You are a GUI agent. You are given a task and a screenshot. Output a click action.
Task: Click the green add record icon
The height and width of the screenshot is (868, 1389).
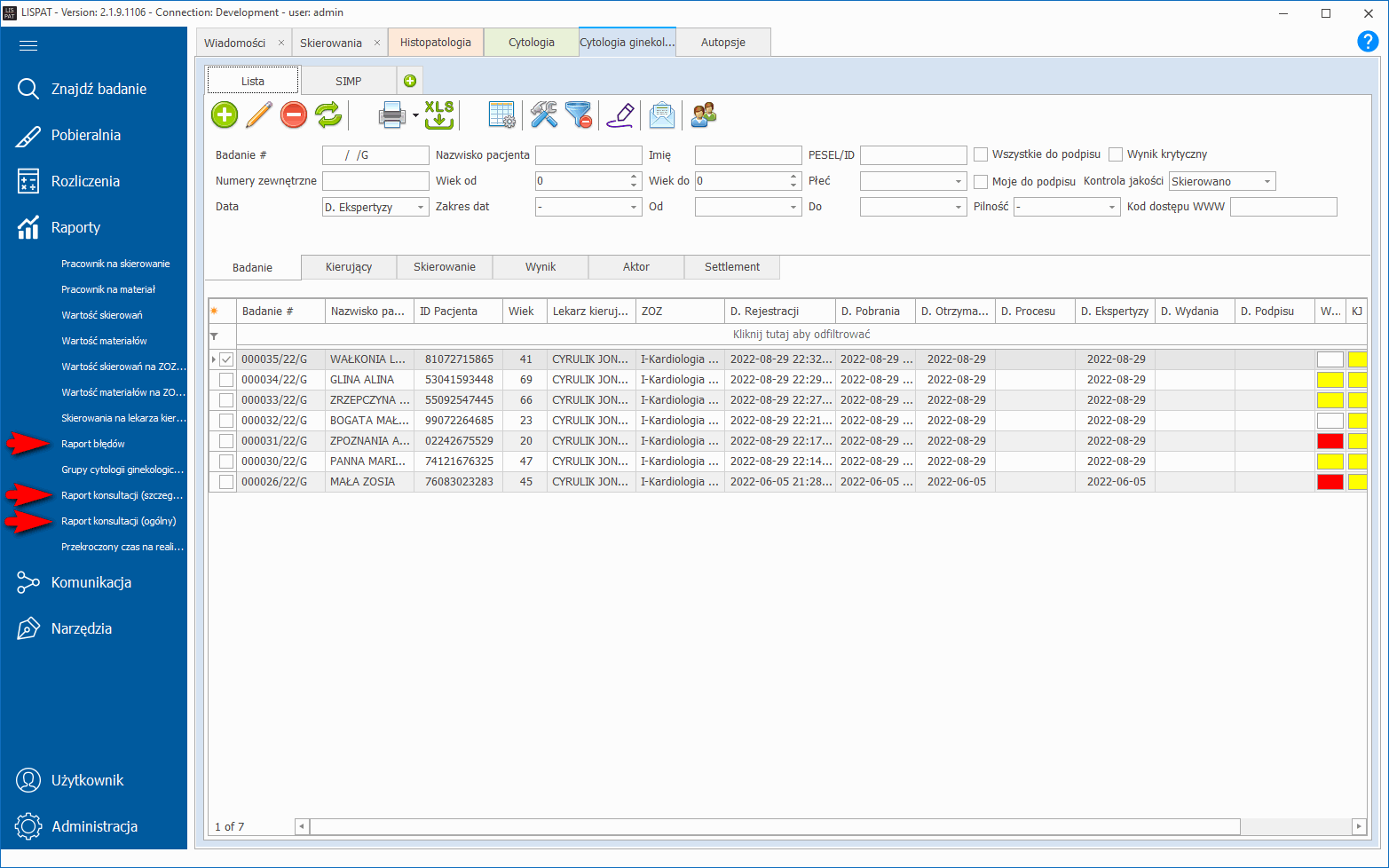point(225,114)
